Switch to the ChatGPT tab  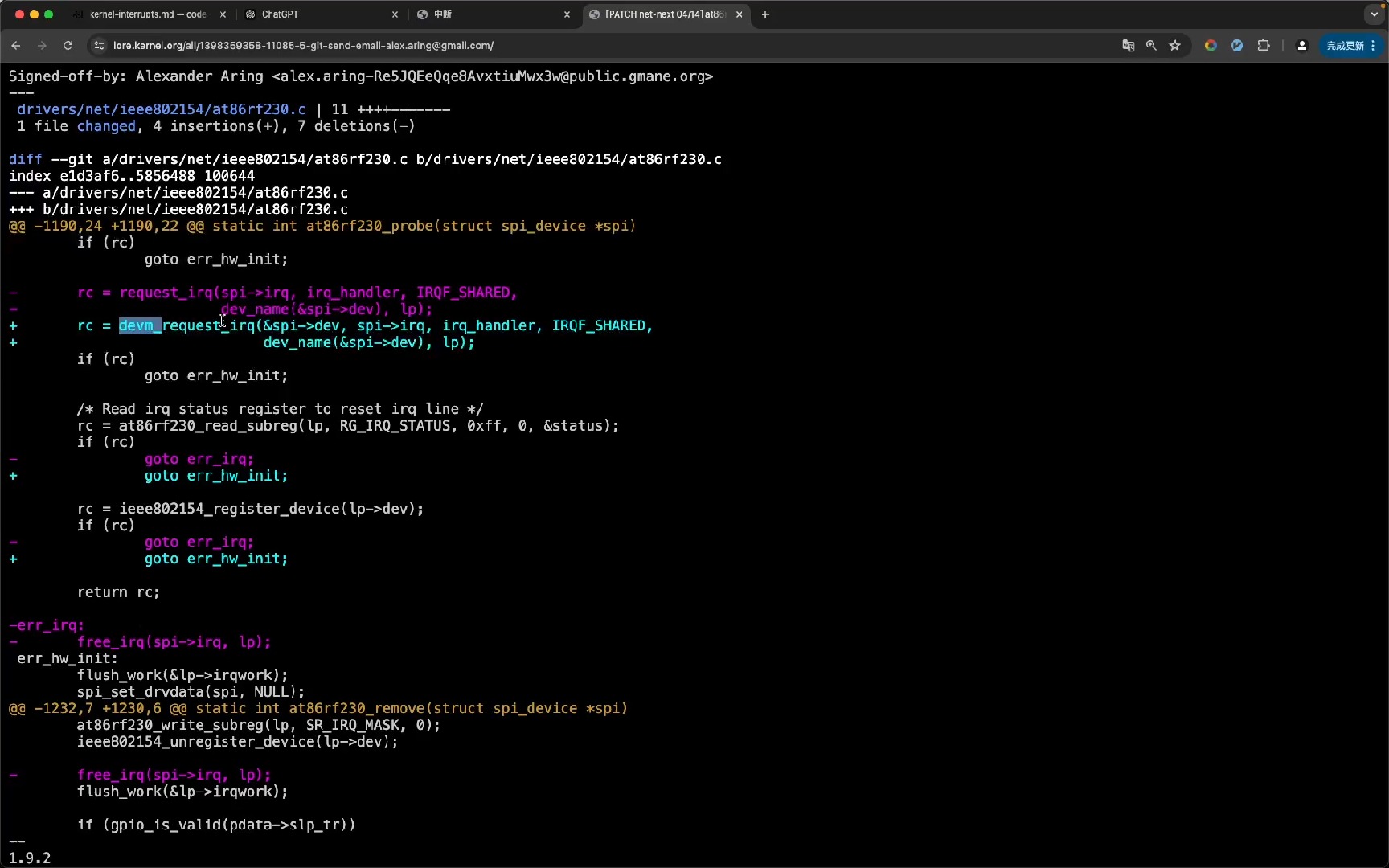click(322, 14)
